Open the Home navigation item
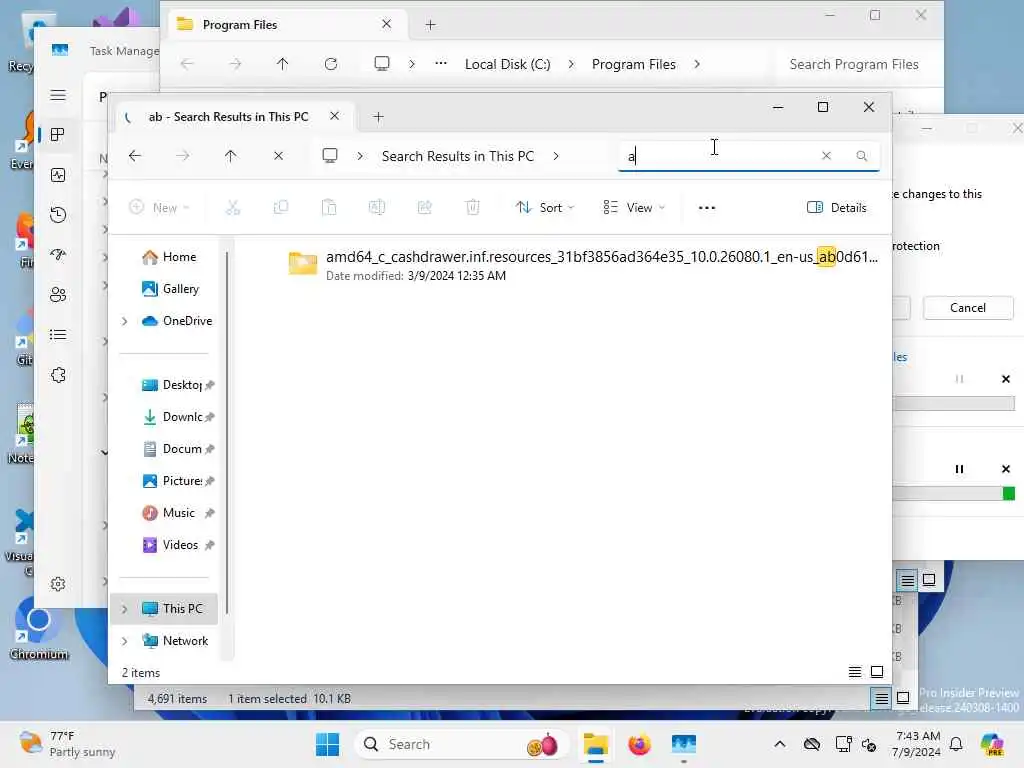 169,257
